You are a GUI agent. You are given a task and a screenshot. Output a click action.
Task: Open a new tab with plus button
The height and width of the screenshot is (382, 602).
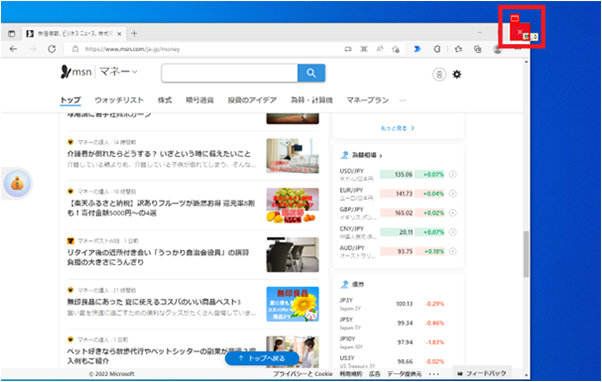134,33
